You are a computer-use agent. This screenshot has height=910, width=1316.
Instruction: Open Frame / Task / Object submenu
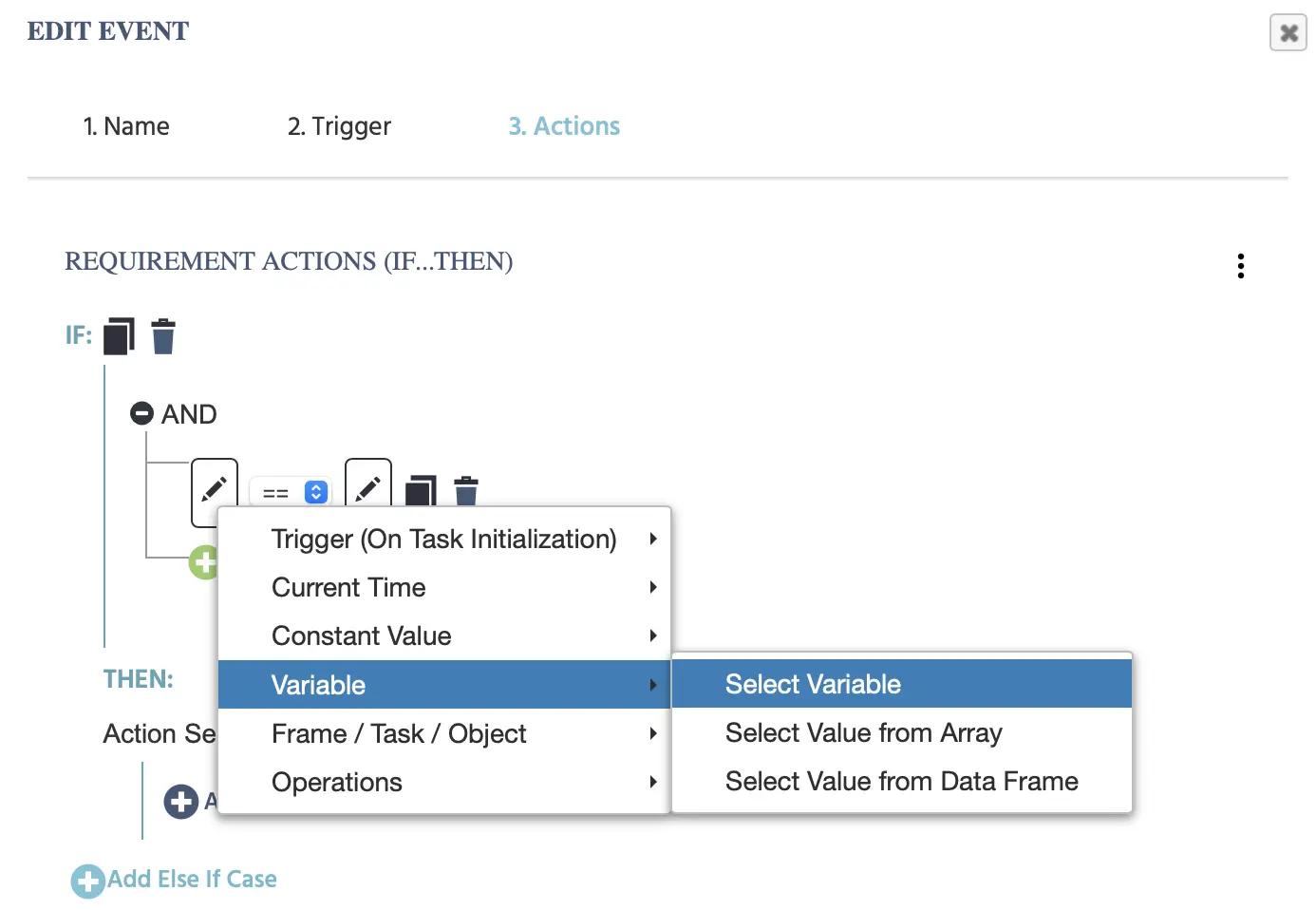point(444,733)
